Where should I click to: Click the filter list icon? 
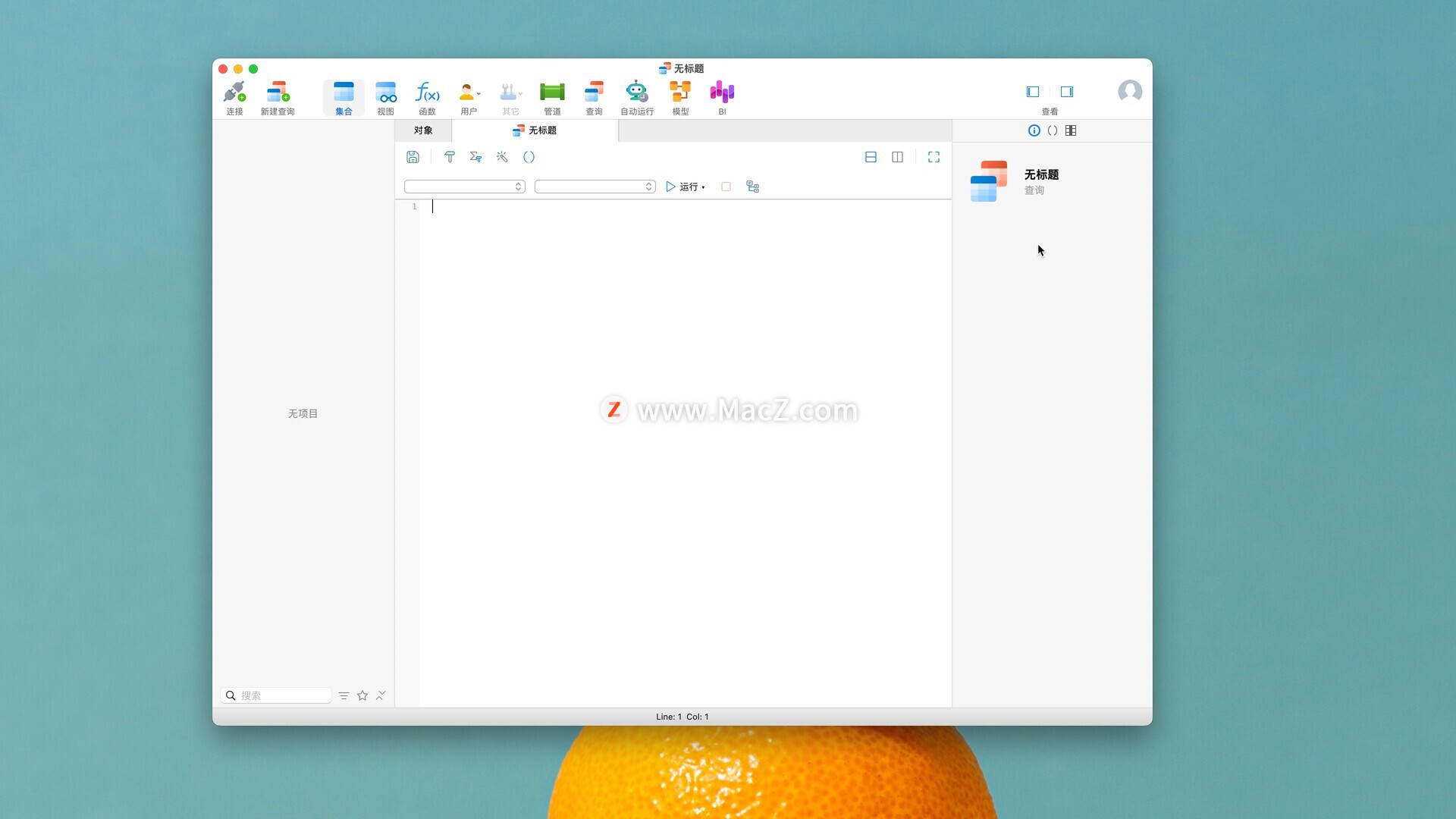pyautogui.click(x=344, y=695)
